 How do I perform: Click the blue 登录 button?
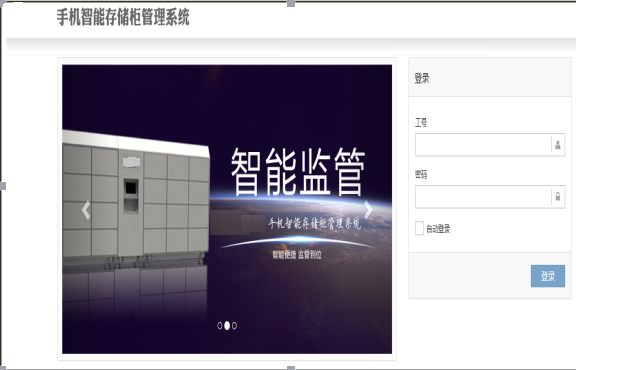click(548, 276)
